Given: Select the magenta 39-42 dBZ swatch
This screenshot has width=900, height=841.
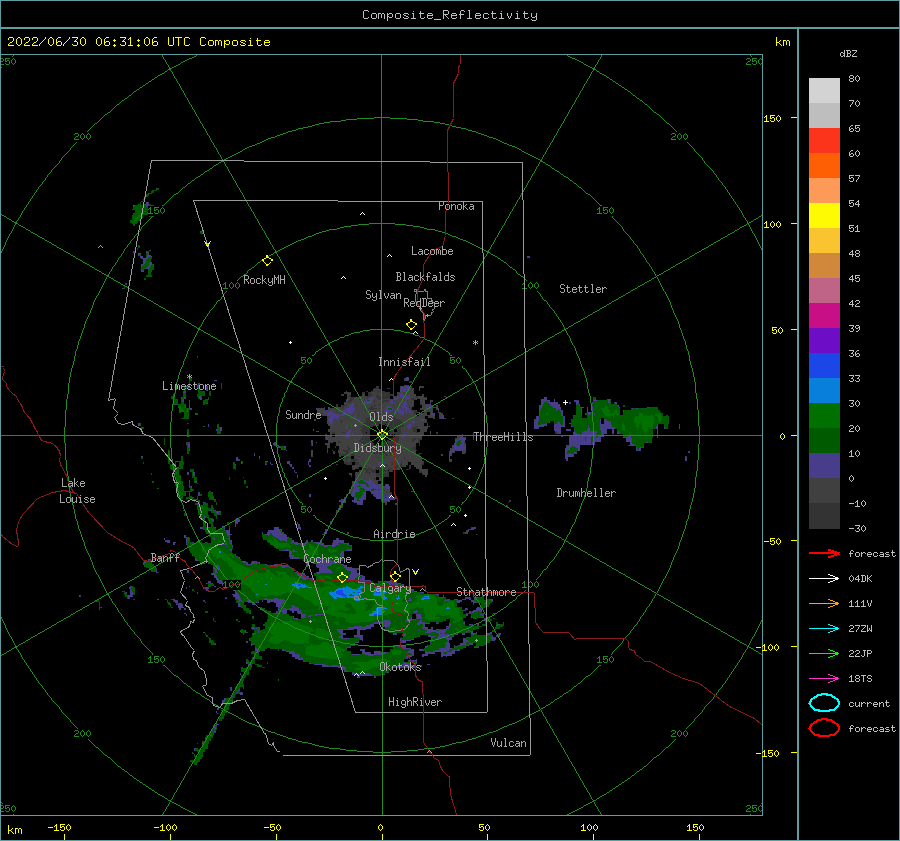Looking at the screenshot, I should coord(824,316).
